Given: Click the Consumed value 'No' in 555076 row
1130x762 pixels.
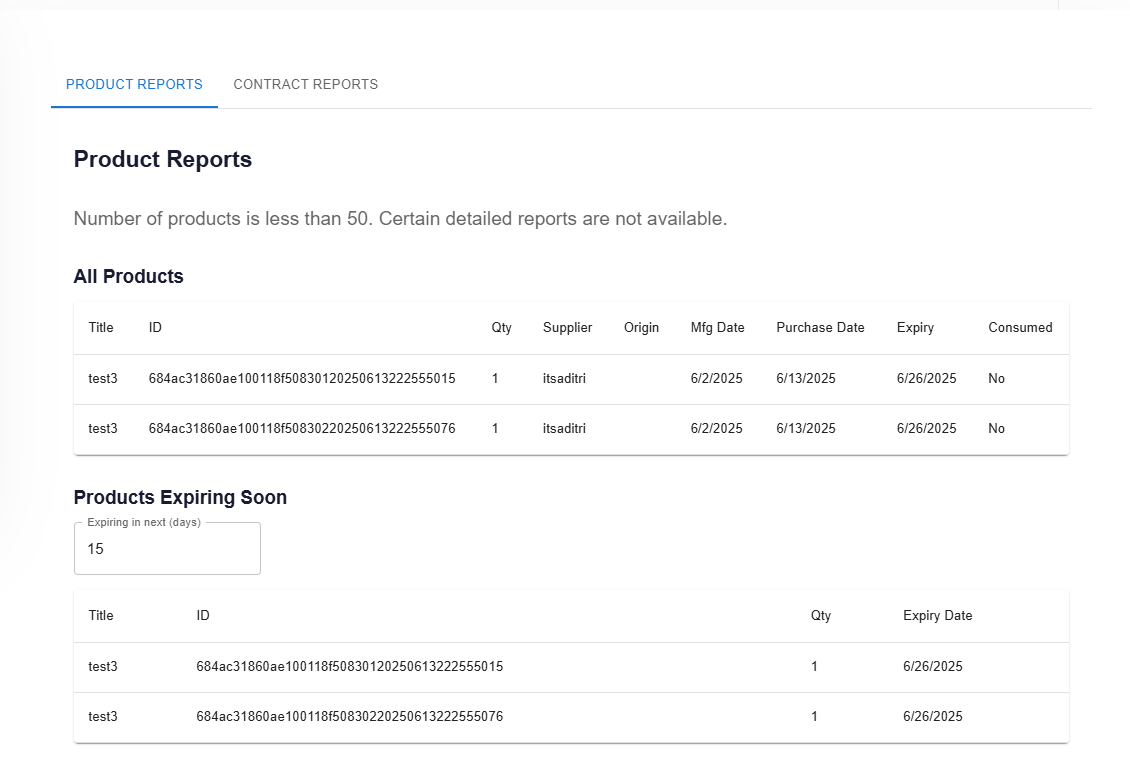Looking at the screenshot, I should click(x=996, y=428).
